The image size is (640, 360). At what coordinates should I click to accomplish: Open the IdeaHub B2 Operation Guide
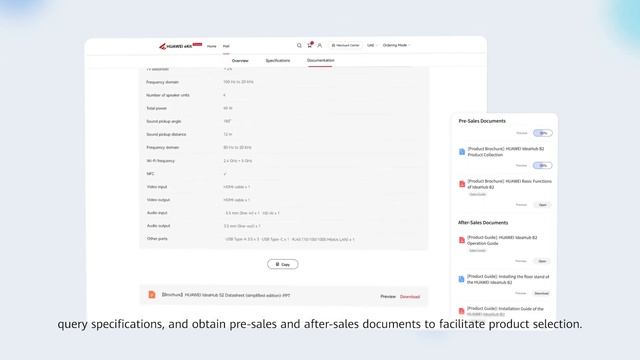tap(542, 261)
